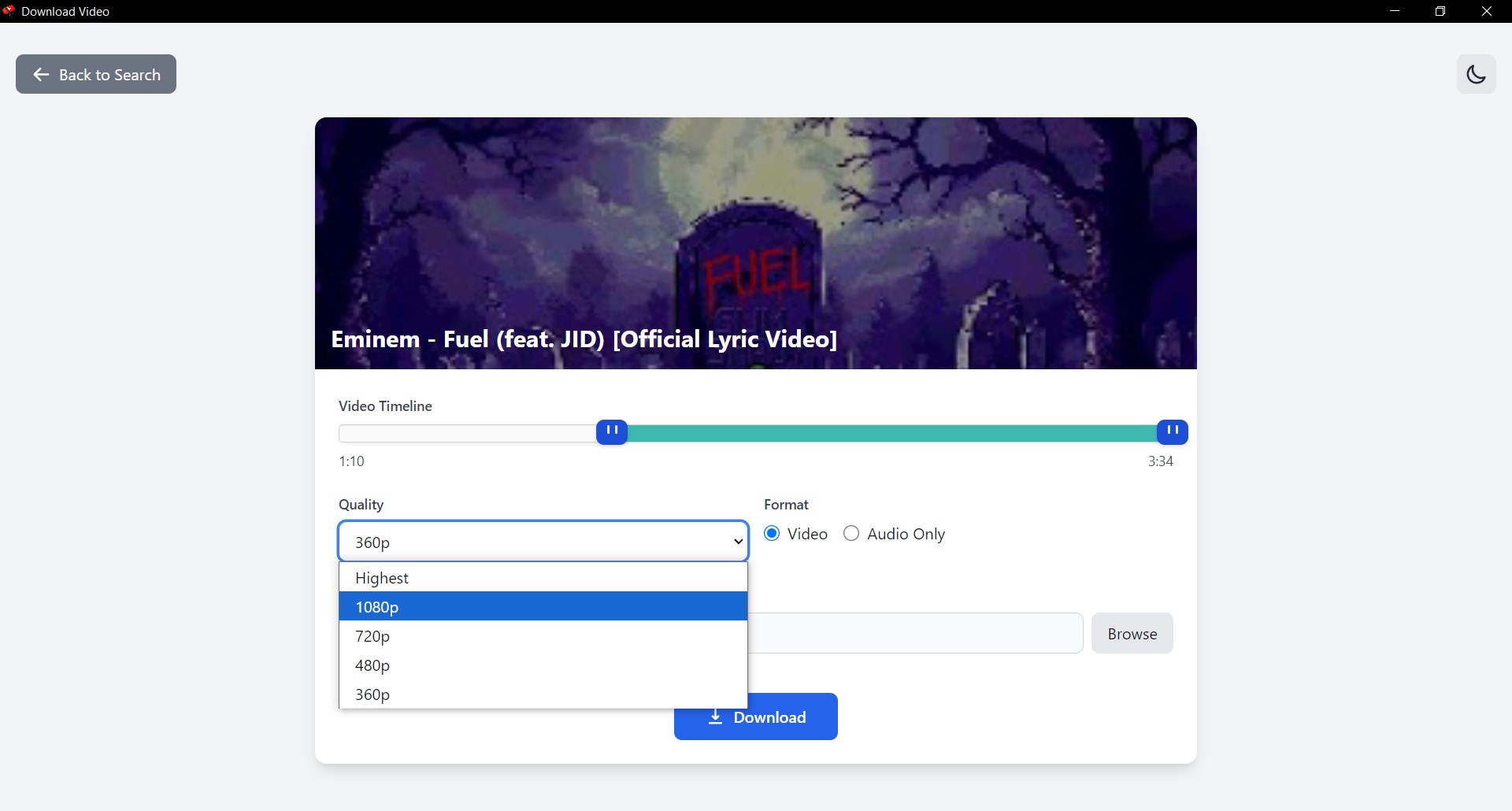This screenshot has height=811, width=1512.
Task: Choose Highest from the quality list
Action: 543,577
